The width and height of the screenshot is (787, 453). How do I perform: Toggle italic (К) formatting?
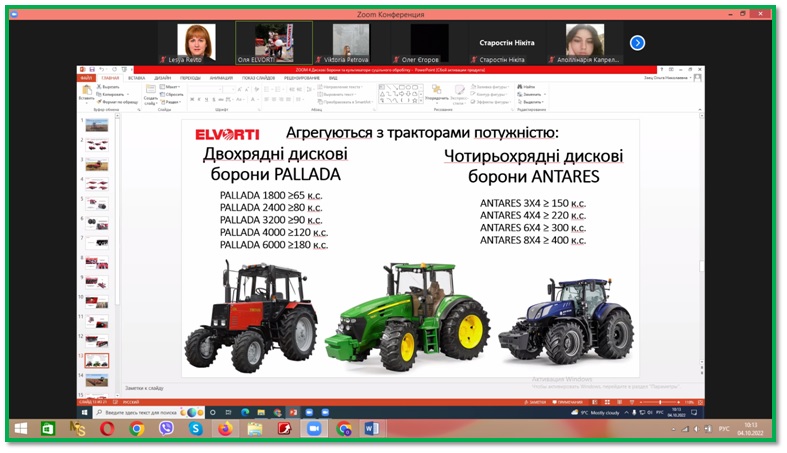point(200,100)
